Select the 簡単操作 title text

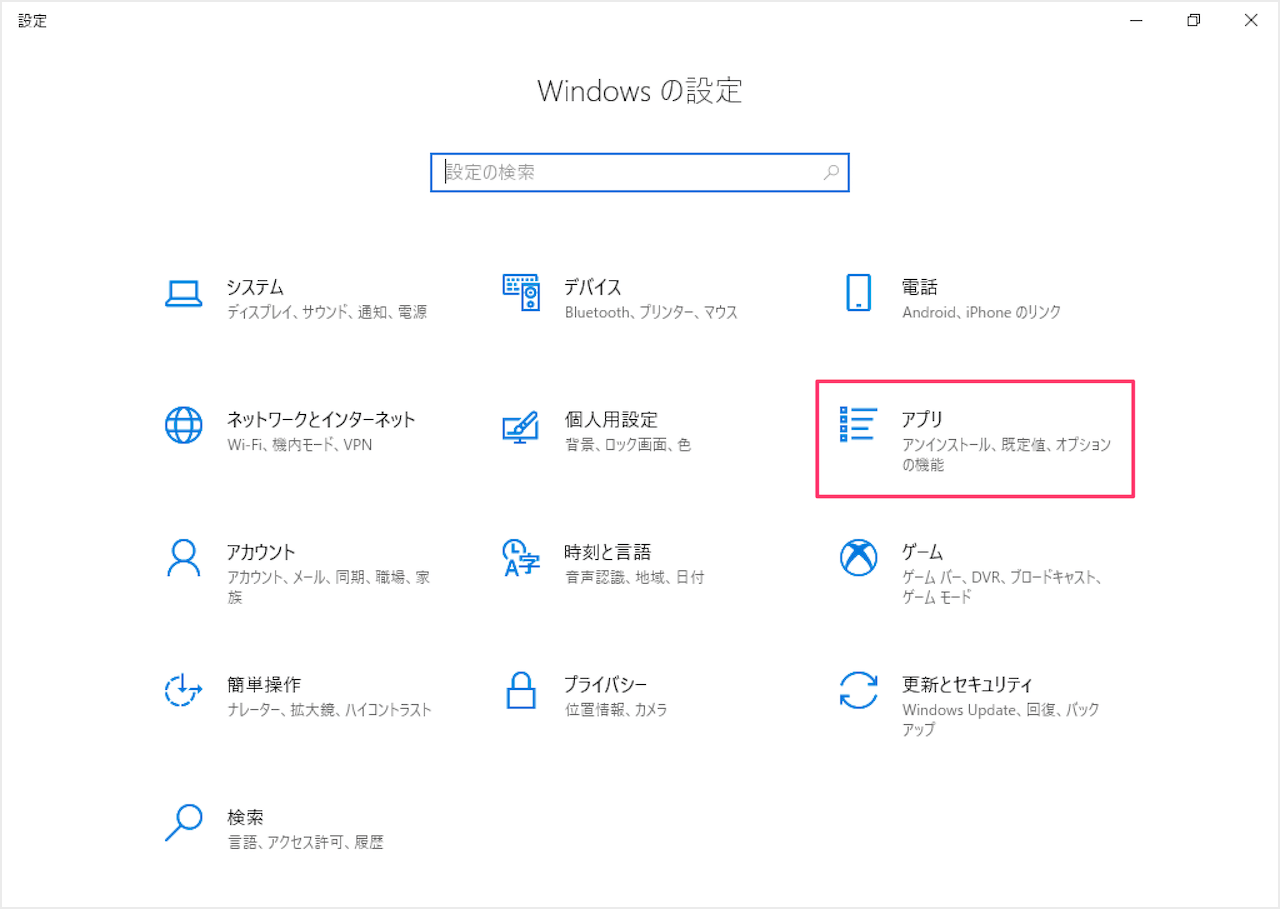tap(263, 685)
